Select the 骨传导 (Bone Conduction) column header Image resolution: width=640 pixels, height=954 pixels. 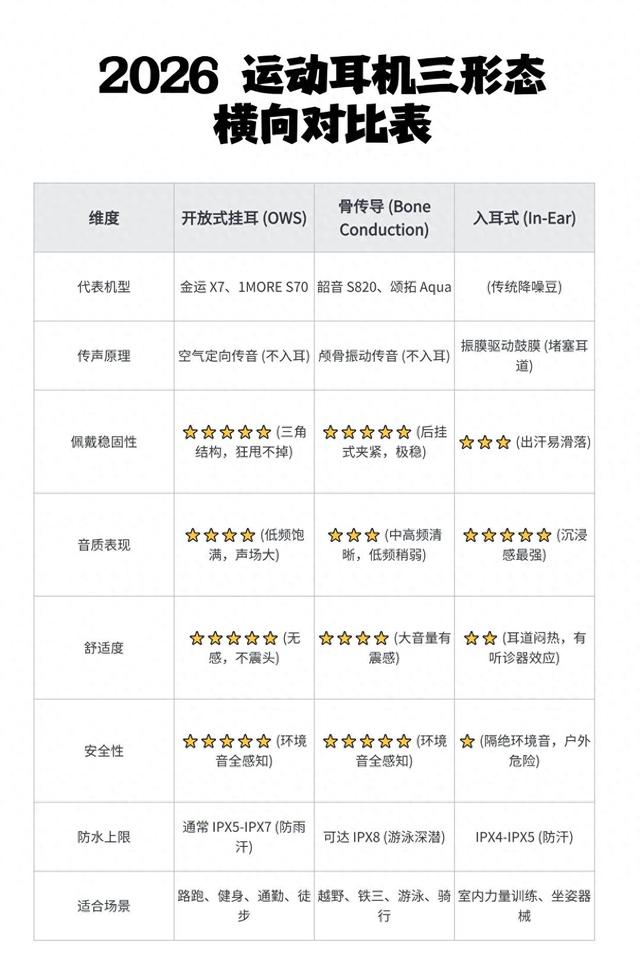click(x=384, y=218)
